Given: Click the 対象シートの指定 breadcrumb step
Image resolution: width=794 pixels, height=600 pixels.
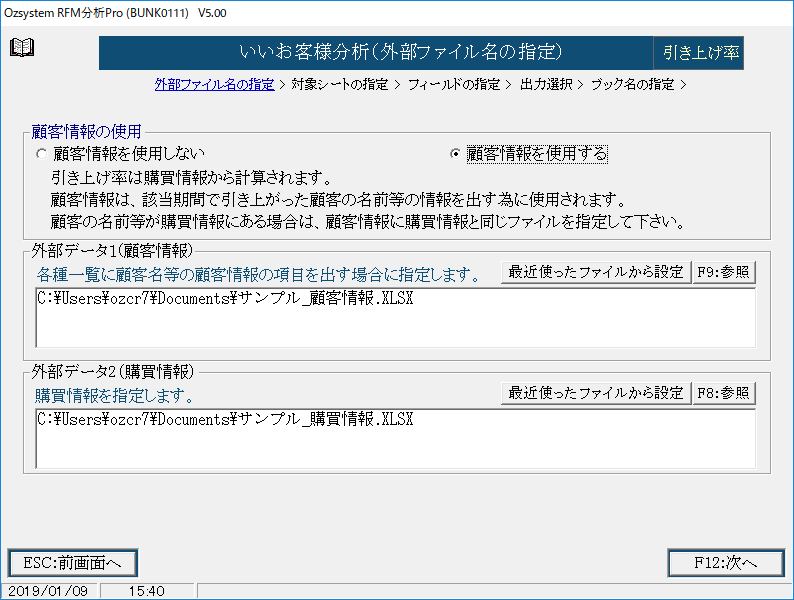Looking at the screenshot, I should click(340, 84).
